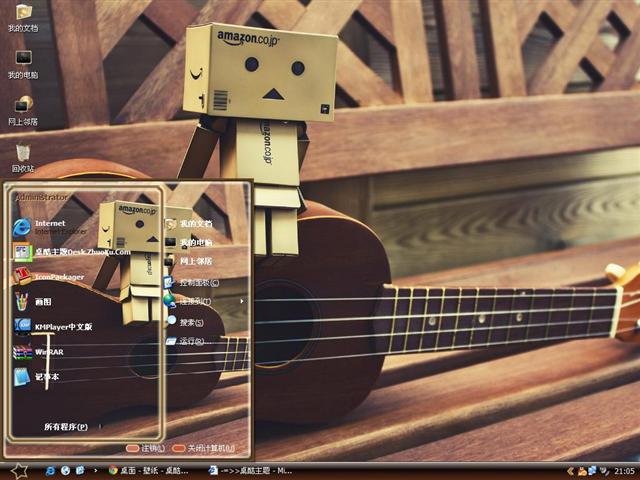This screenshot has height=480, width=640.
Task: Expand 所有程序(P) program list
Action: click(x=68, y=427)
